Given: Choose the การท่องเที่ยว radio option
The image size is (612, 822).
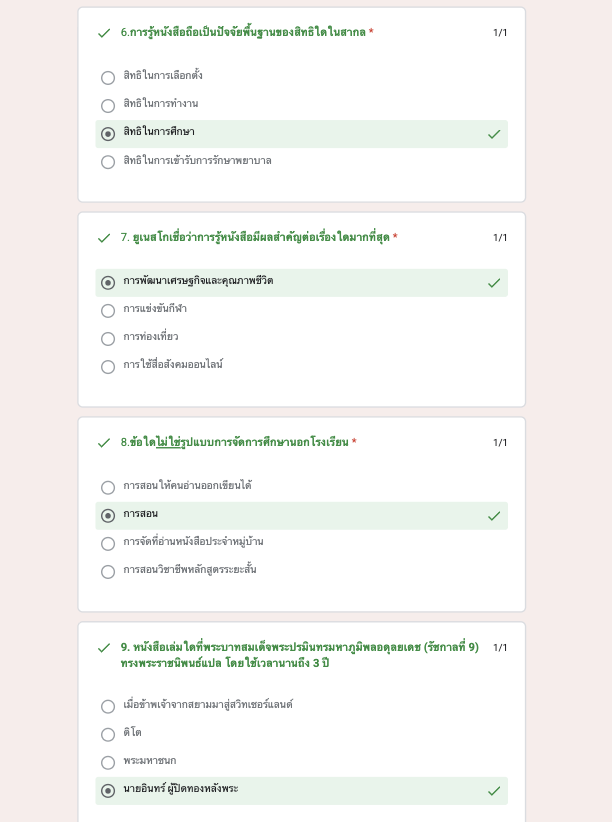Looking at the screenshot, I should (108, 339).
